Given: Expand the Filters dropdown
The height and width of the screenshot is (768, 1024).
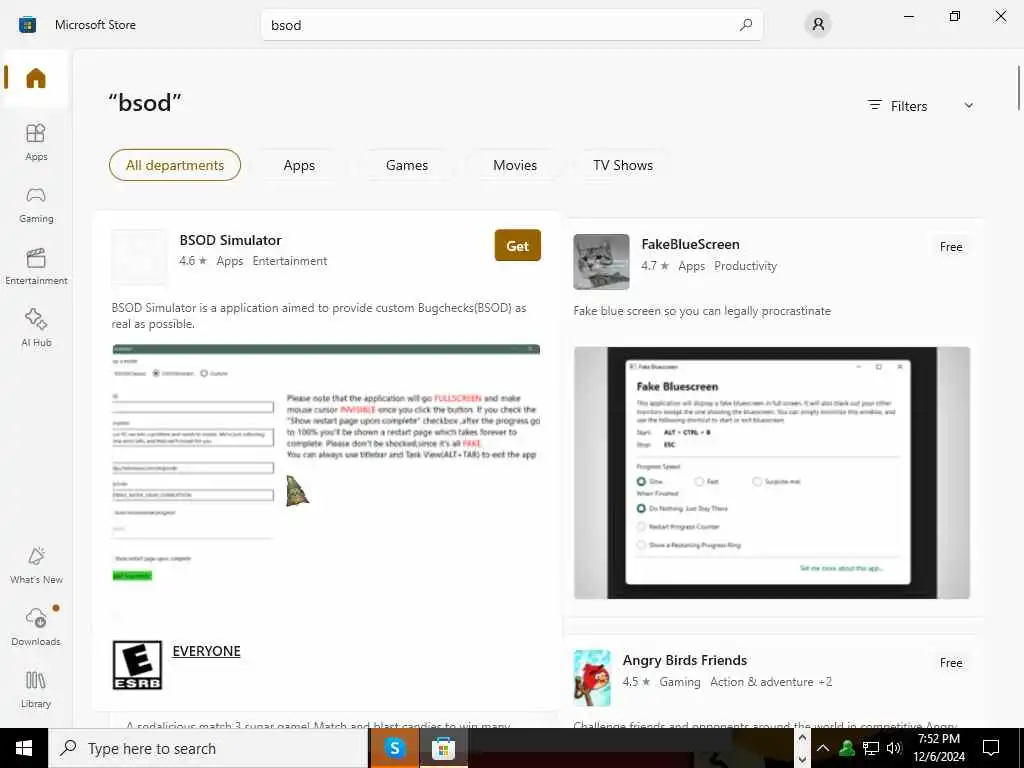Looking at the screenshot, I should [921, 106].
